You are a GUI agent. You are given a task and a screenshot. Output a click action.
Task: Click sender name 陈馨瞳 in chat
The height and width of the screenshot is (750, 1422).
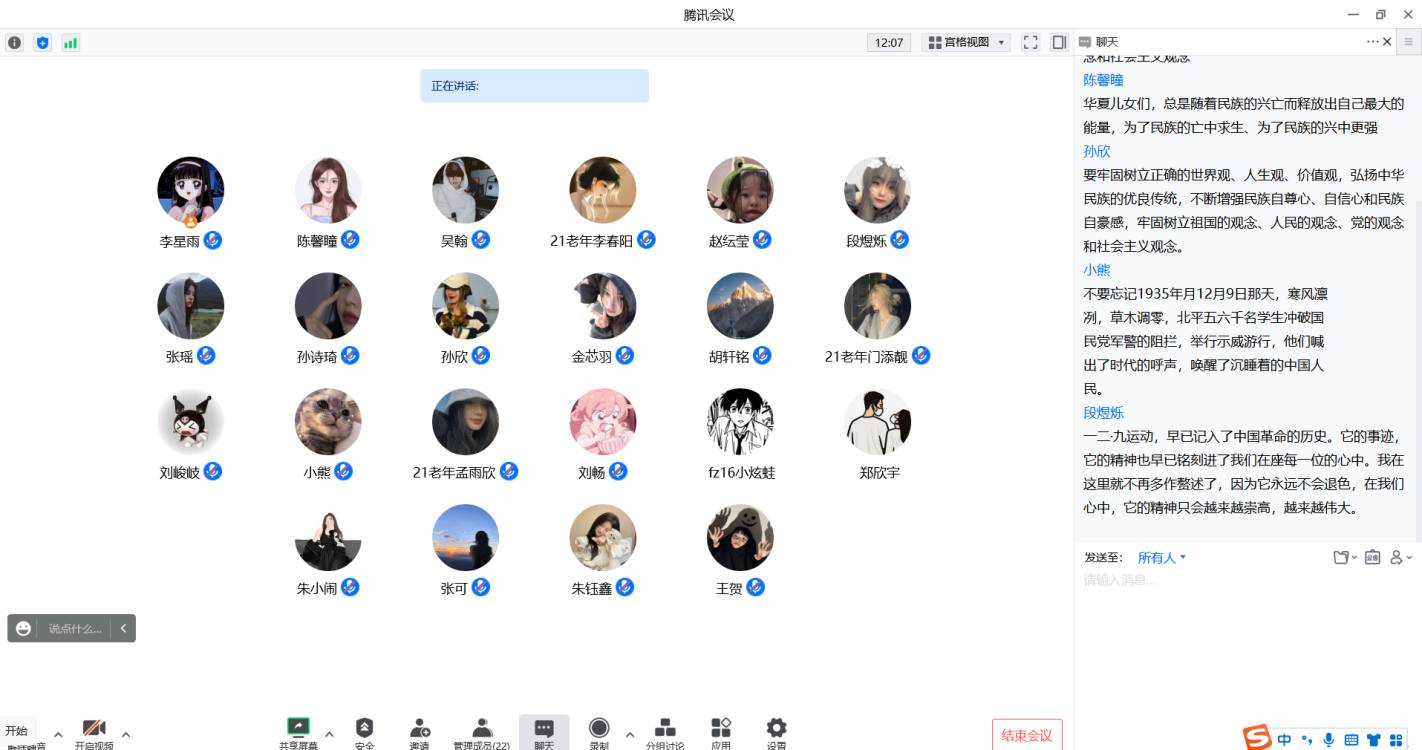[x=1104, y=80]
